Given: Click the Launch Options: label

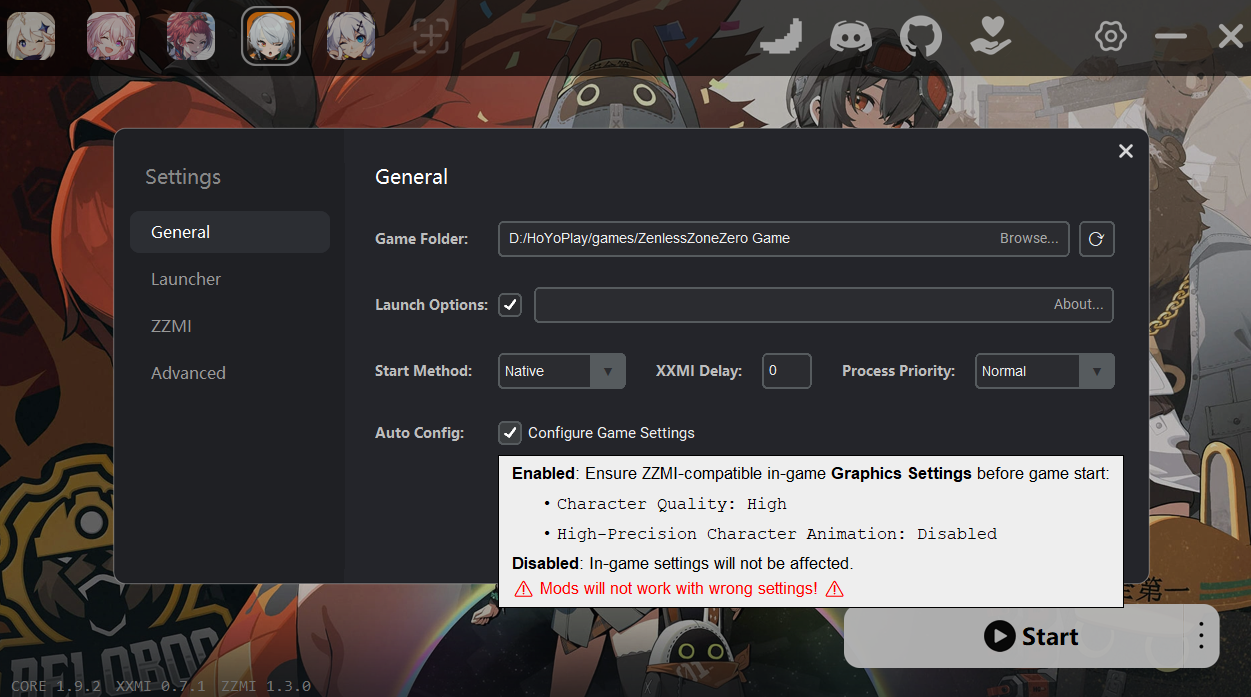Looking at the screenshot, I should [432, 305].
